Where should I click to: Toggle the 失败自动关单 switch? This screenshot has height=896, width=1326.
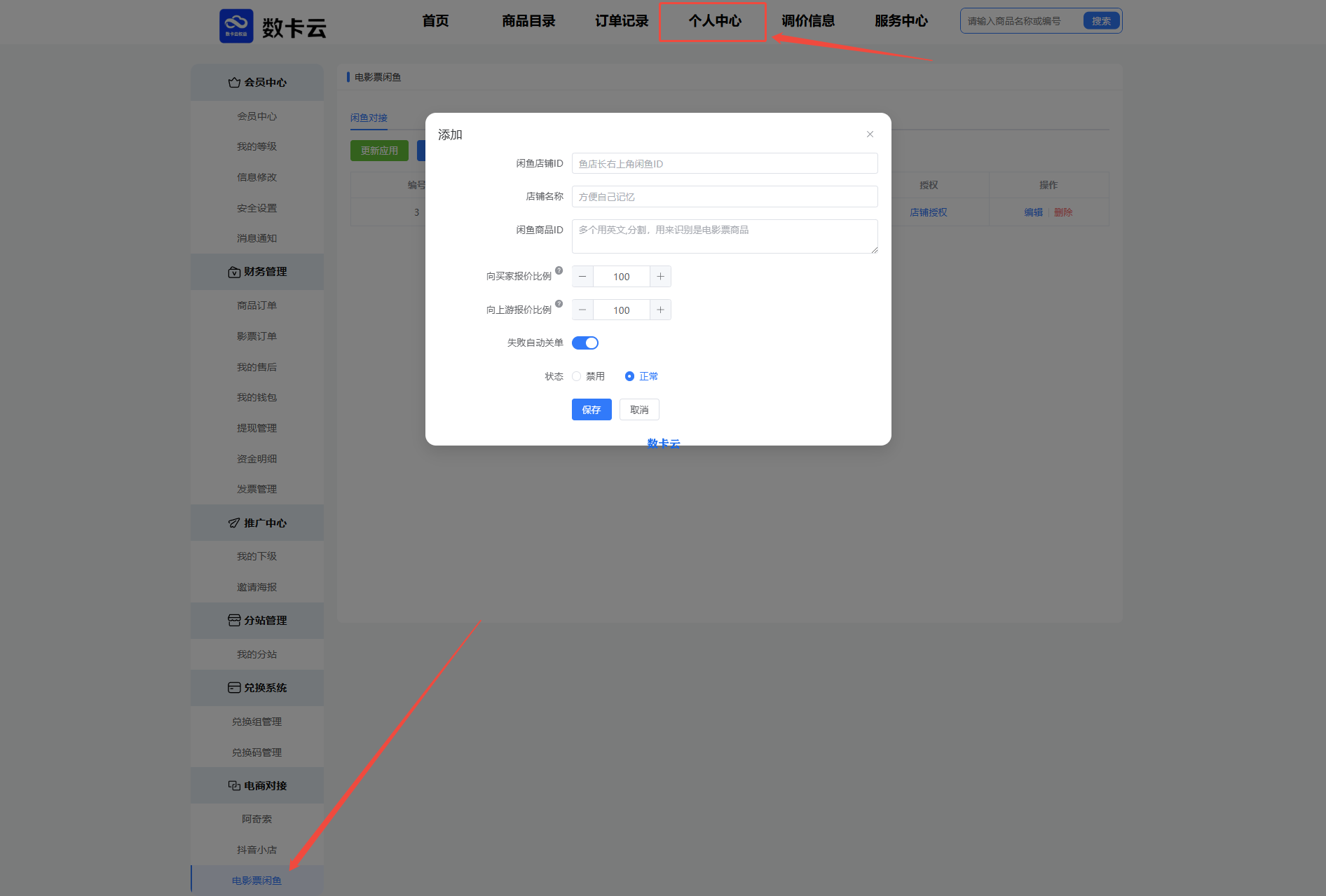(x=585, y=343)
